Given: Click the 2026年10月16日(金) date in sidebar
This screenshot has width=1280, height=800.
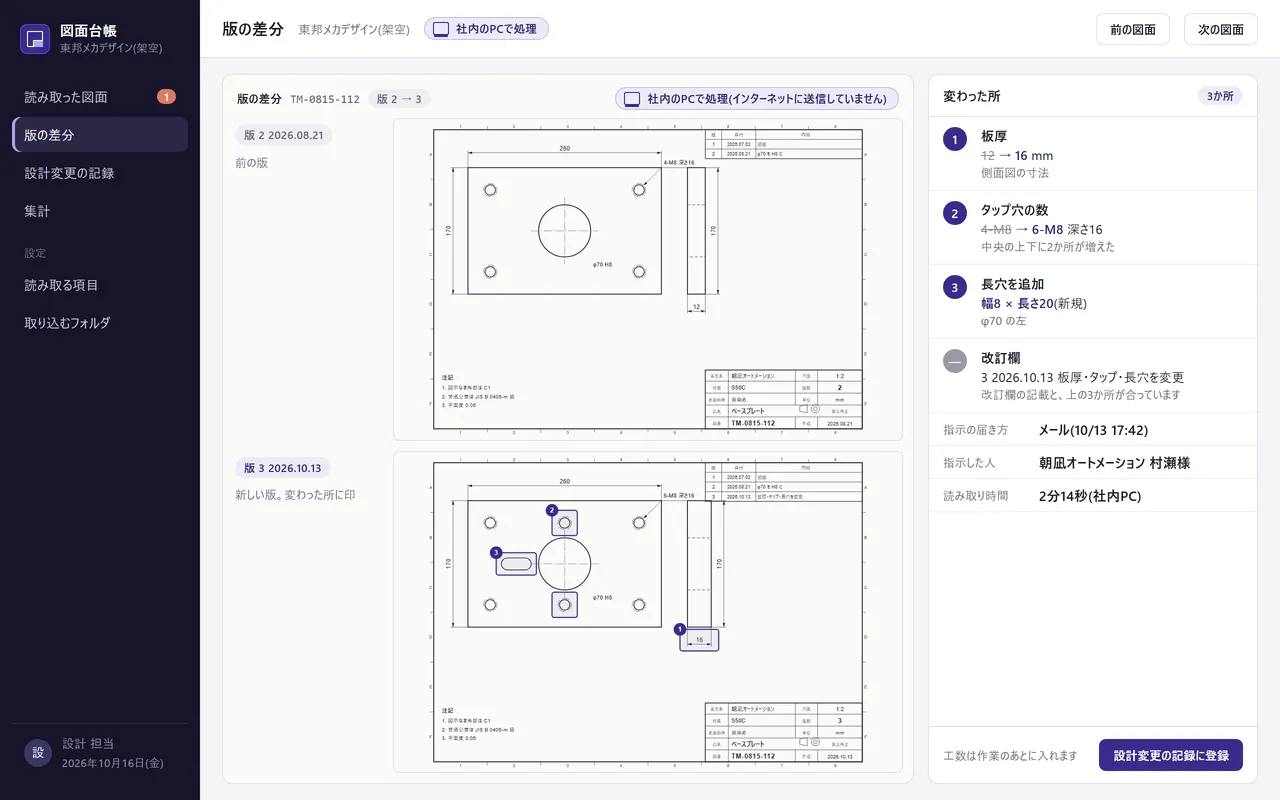Looking at the screenshot, I should [112, 763].
